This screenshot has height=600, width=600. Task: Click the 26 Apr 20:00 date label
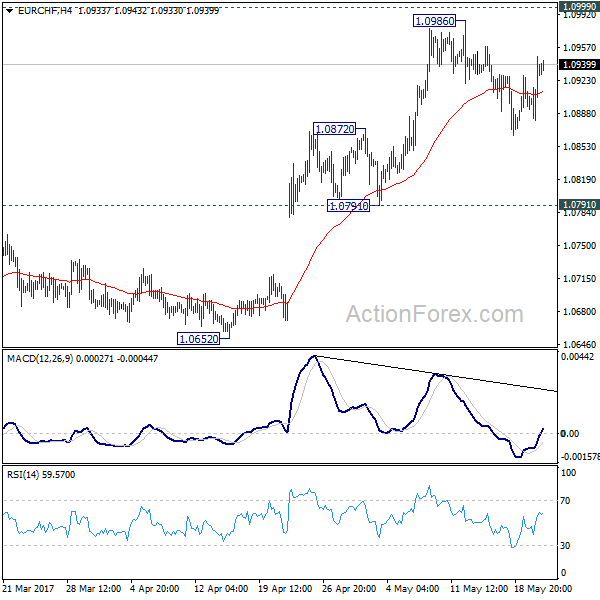tap(349, 589)
